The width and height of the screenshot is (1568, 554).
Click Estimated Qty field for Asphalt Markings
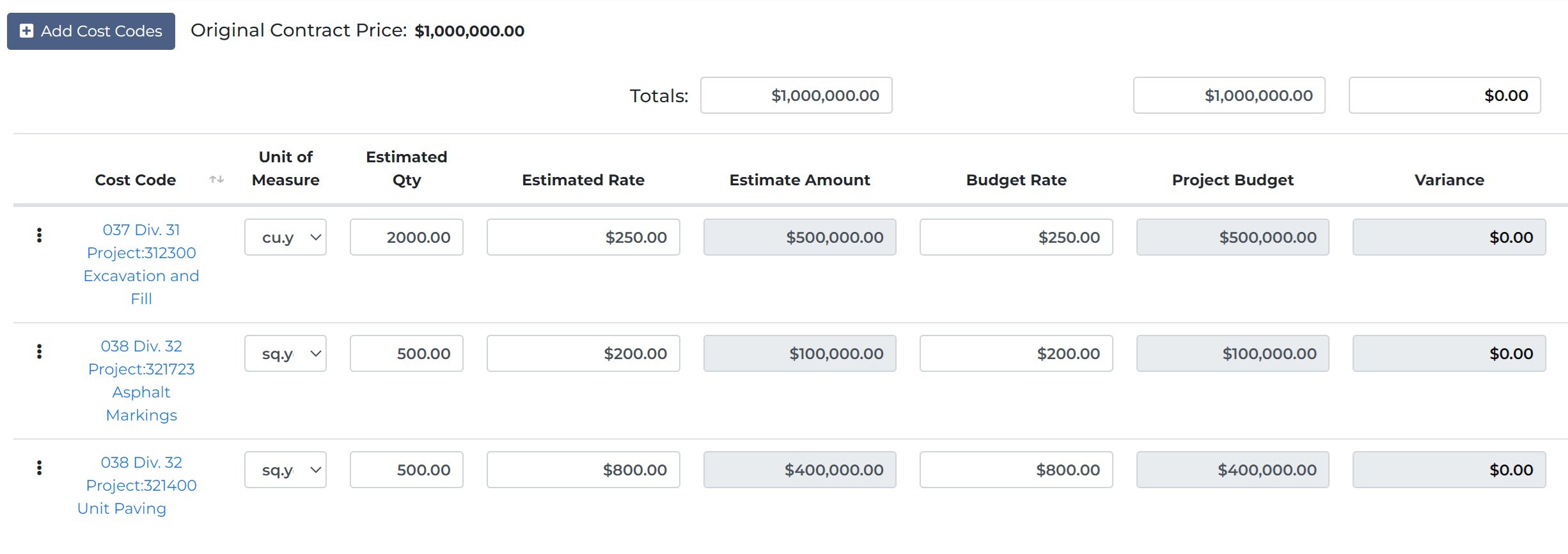click(x=406, y=354)
